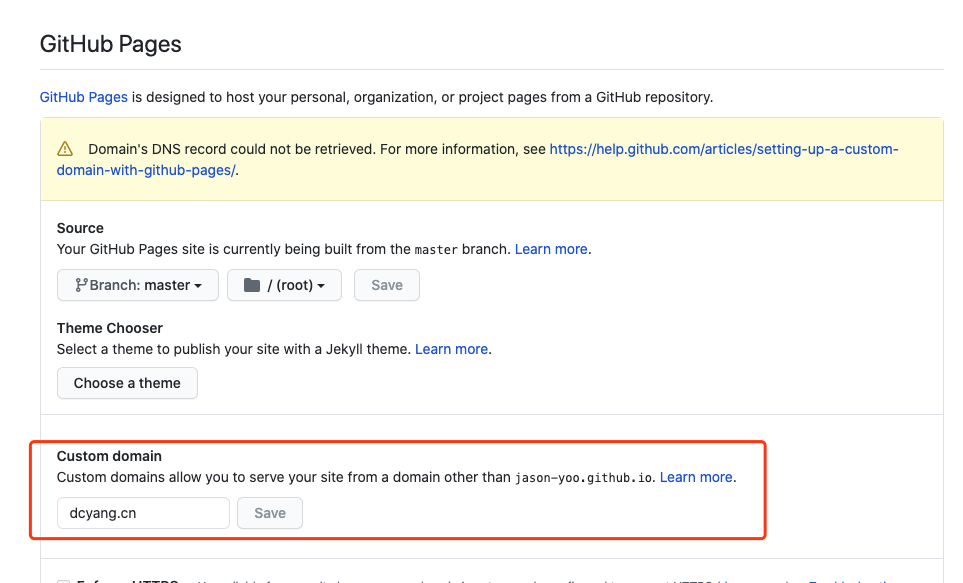963x583 pixels.
Task: Click the caret arrow next to master
Action: coord(198,286)
